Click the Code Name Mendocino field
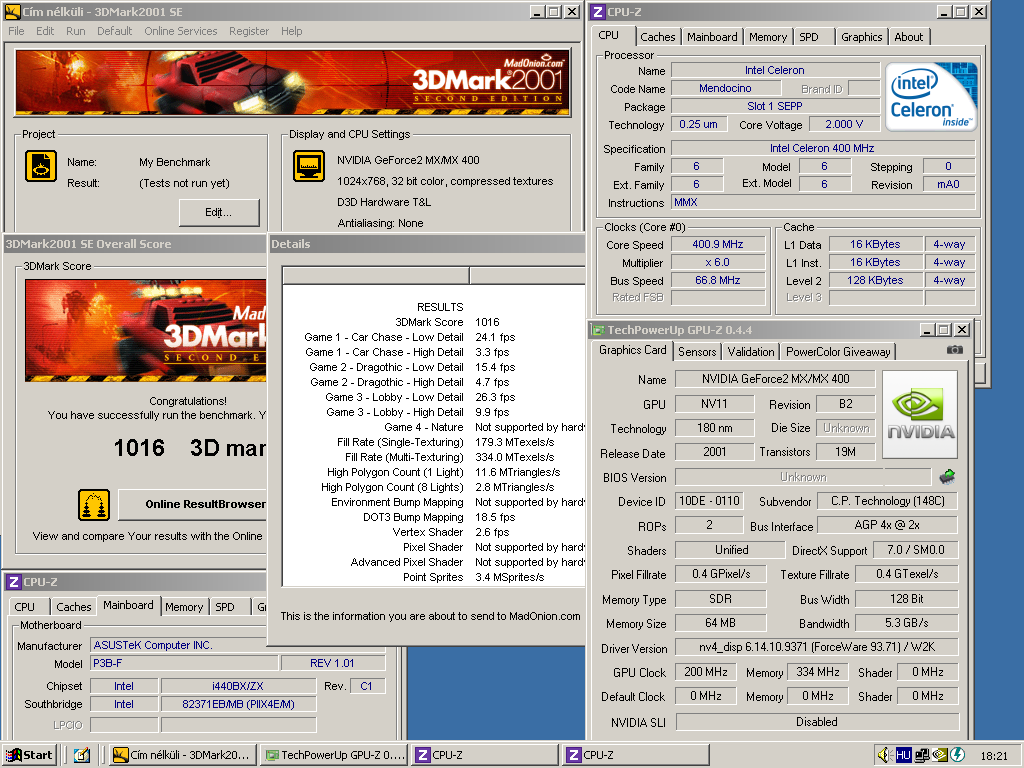Viewport: 1024px width, 768px height. (725, 88)
